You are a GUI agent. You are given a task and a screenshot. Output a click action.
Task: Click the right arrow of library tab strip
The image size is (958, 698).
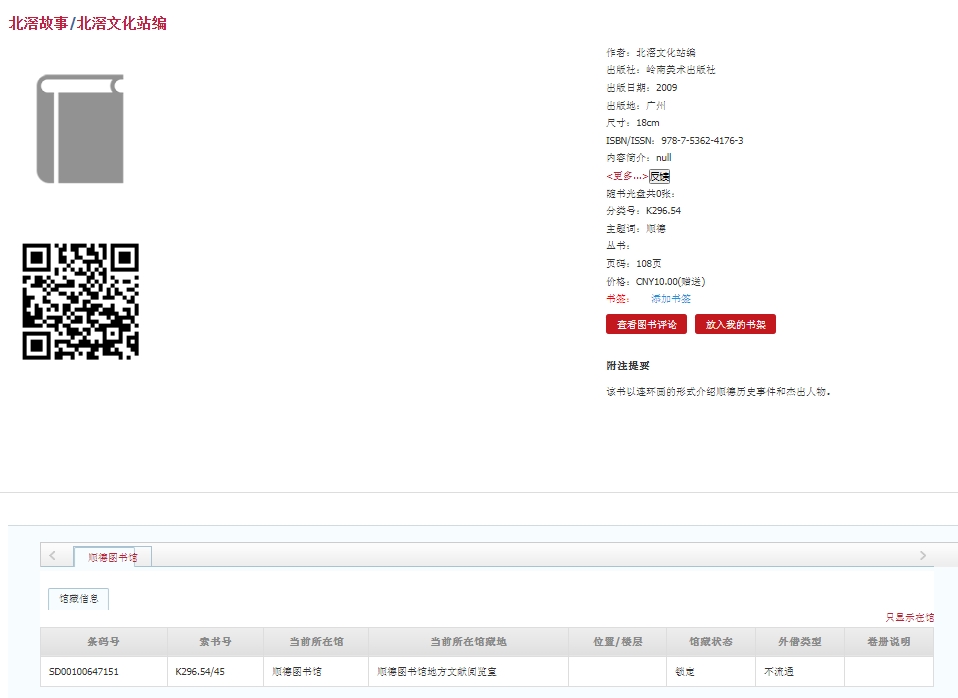923,556
